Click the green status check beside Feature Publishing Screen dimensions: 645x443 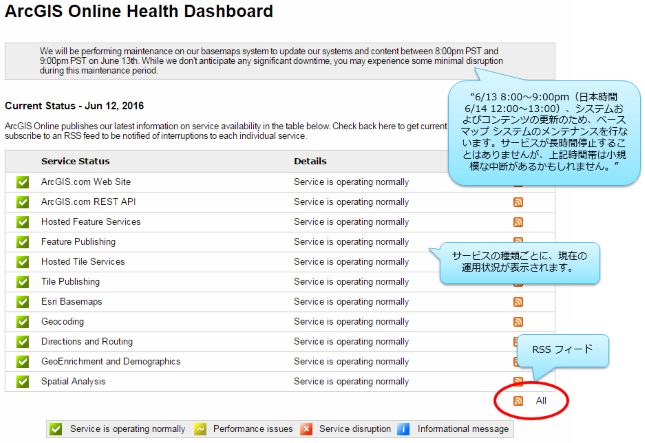pos(23,242)
